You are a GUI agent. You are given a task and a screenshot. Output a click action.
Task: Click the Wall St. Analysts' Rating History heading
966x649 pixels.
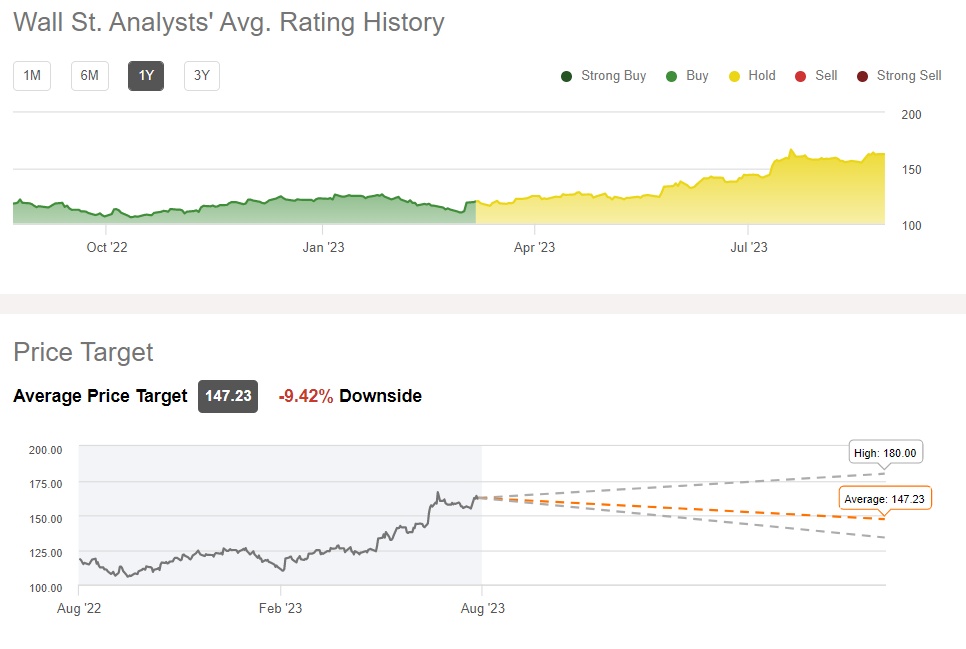229,22
